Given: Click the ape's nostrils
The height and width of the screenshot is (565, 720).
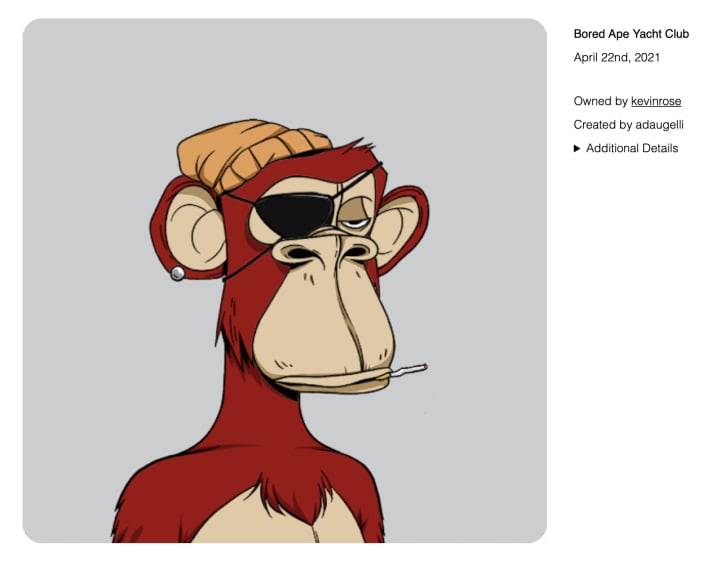Looking at the screenshot, I should point(327,252).
